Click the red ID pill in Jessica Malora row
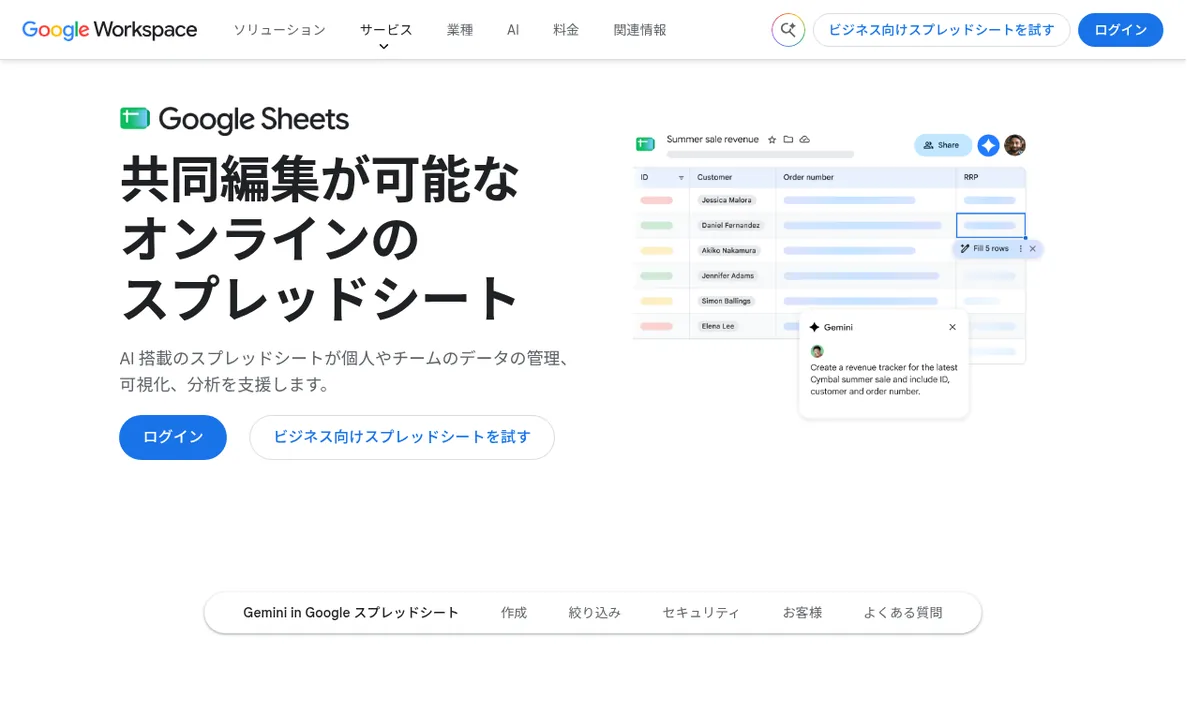 coord(656,200)
